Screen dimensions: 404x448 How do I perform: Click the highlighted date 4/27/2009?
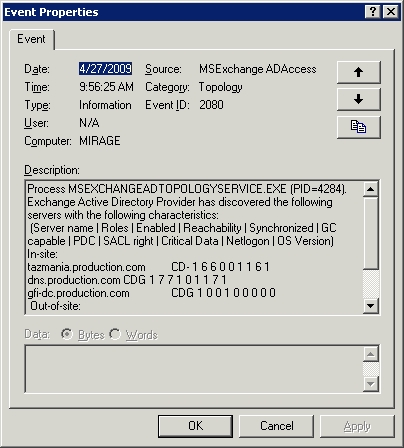pyautogui.click(x=105, y=69)
